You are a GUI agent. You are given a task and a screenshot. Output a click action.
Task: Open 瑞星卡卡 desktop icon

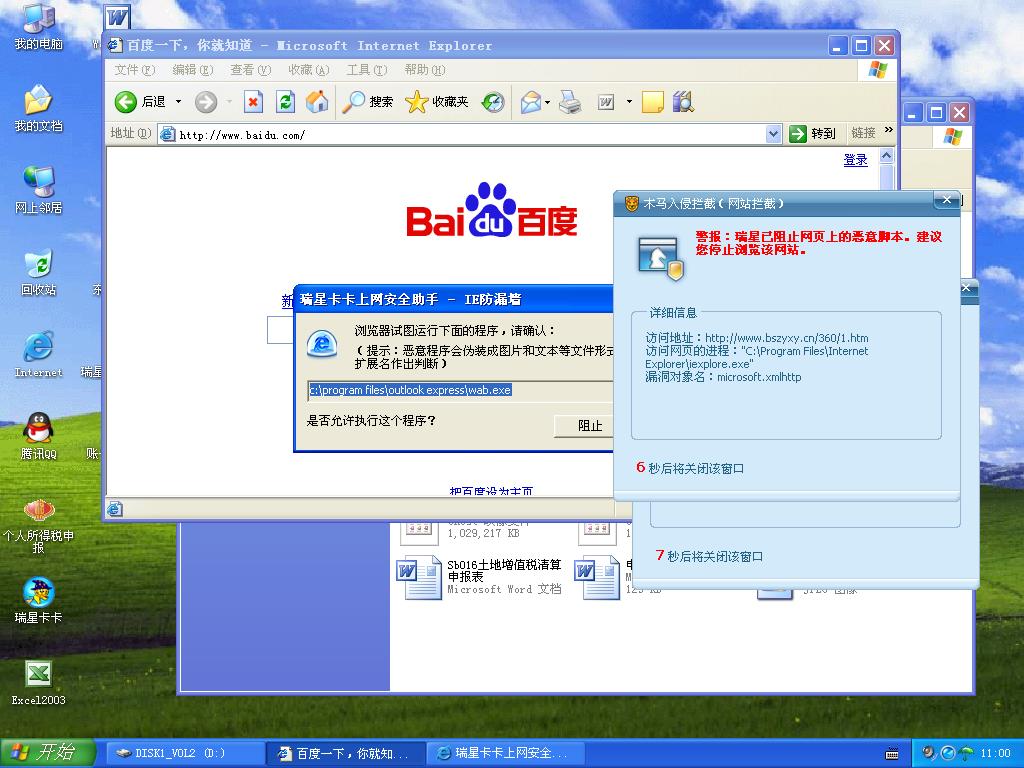39,601
